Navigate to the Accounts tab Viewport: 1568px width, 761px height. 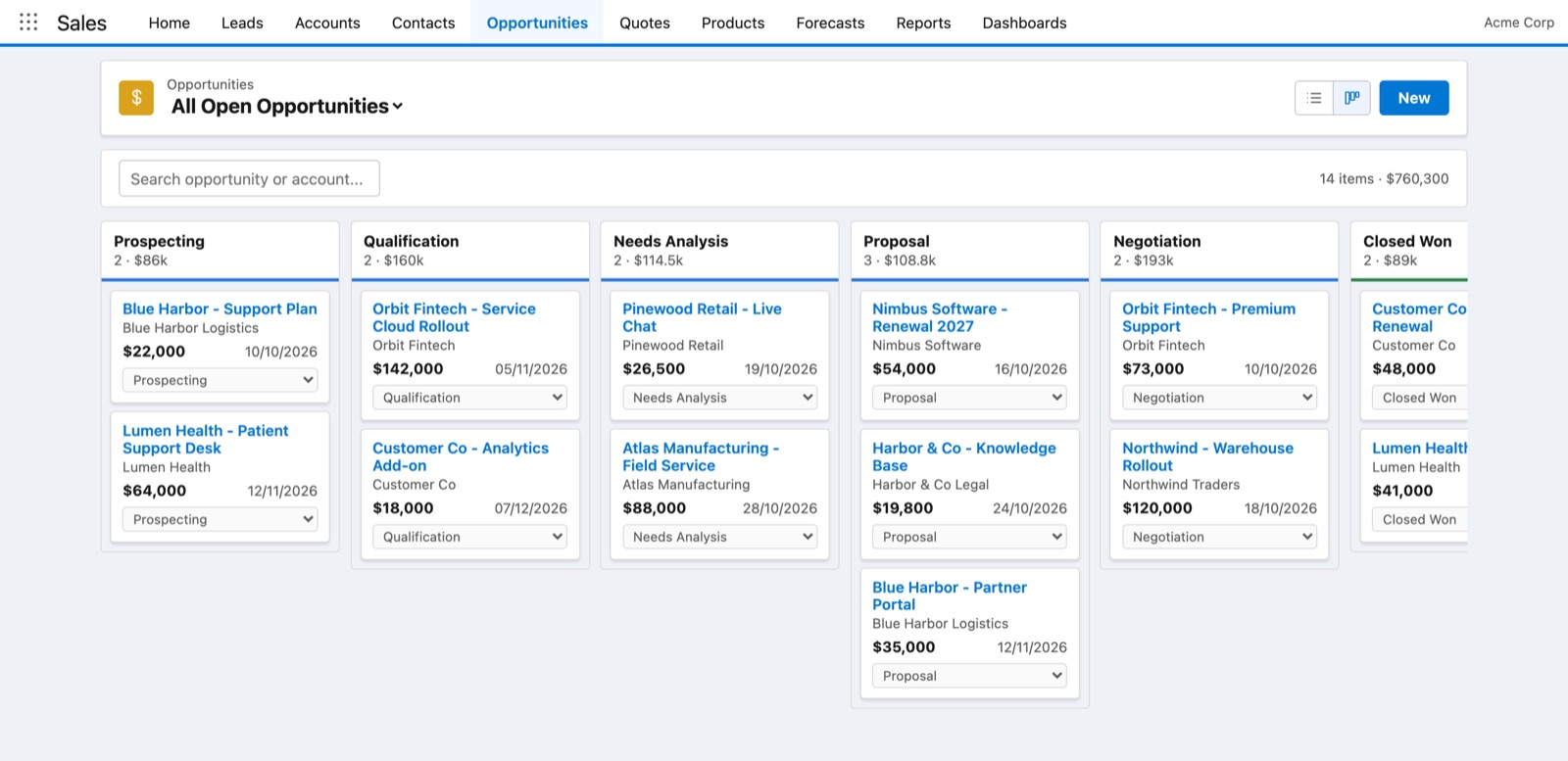point(327,23)
